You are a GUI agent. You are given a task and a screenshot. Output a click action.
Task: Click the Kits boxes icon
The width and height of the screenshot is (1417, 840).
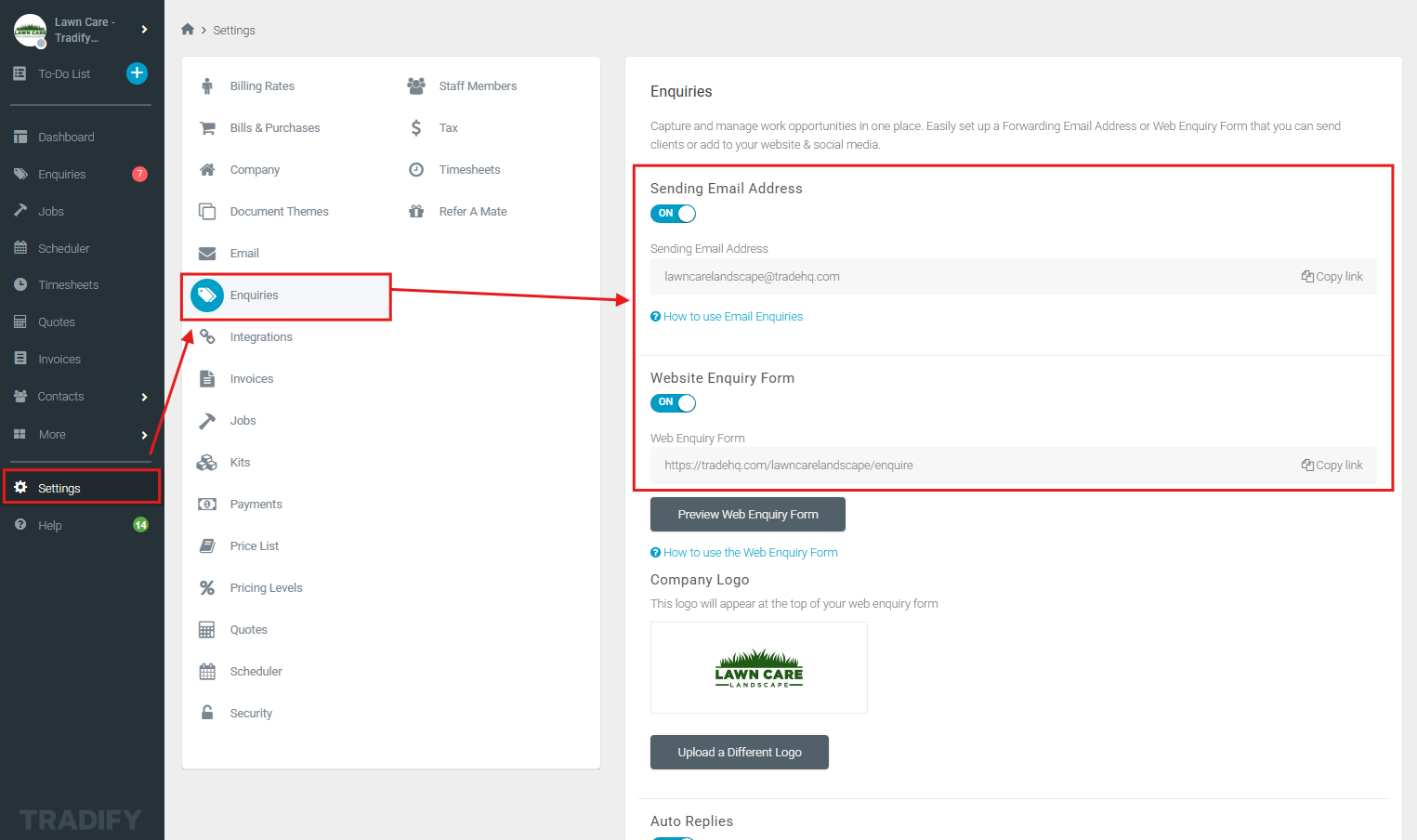tap(206, 462)
